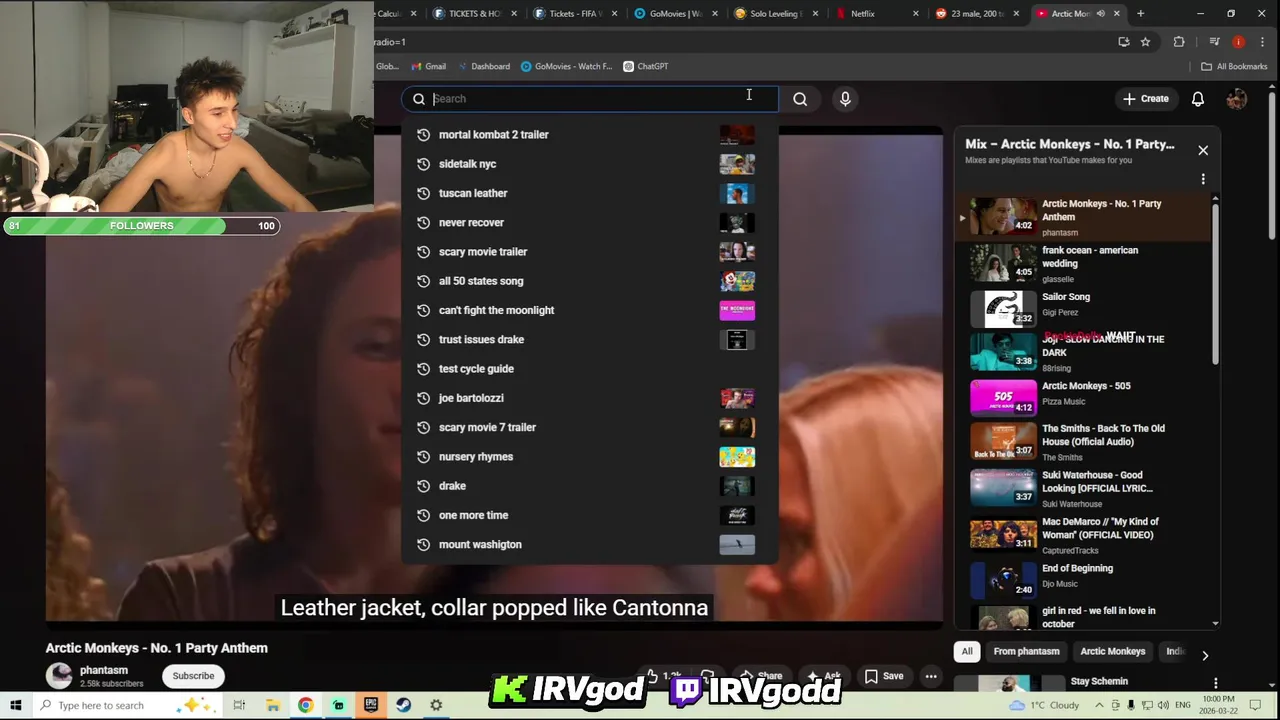Pick the 'nursery rhymes' suggestion
The height and width of the screenshot is (720, 1280).
click(x=590, y=456)
